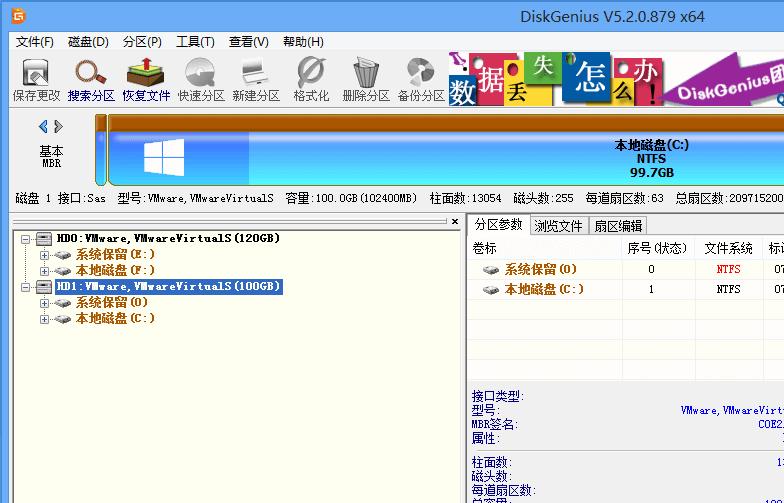Click the 磁头数:255 disk info text
Screen dimensions: 784x503
pyautogui.click(x=543, y=198)
